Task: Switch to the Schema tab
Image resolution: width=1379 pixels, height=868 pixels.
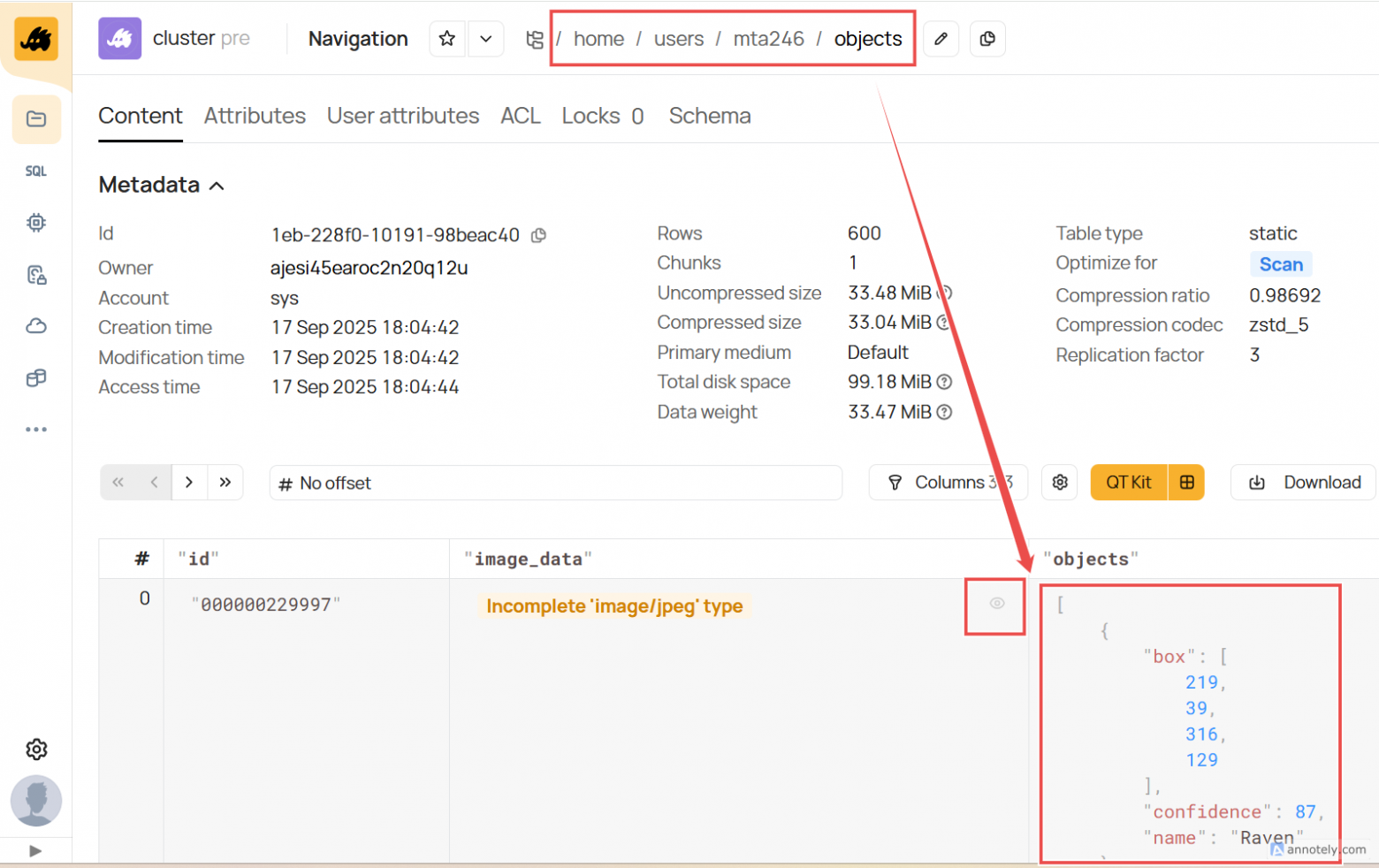Action: 710,116
